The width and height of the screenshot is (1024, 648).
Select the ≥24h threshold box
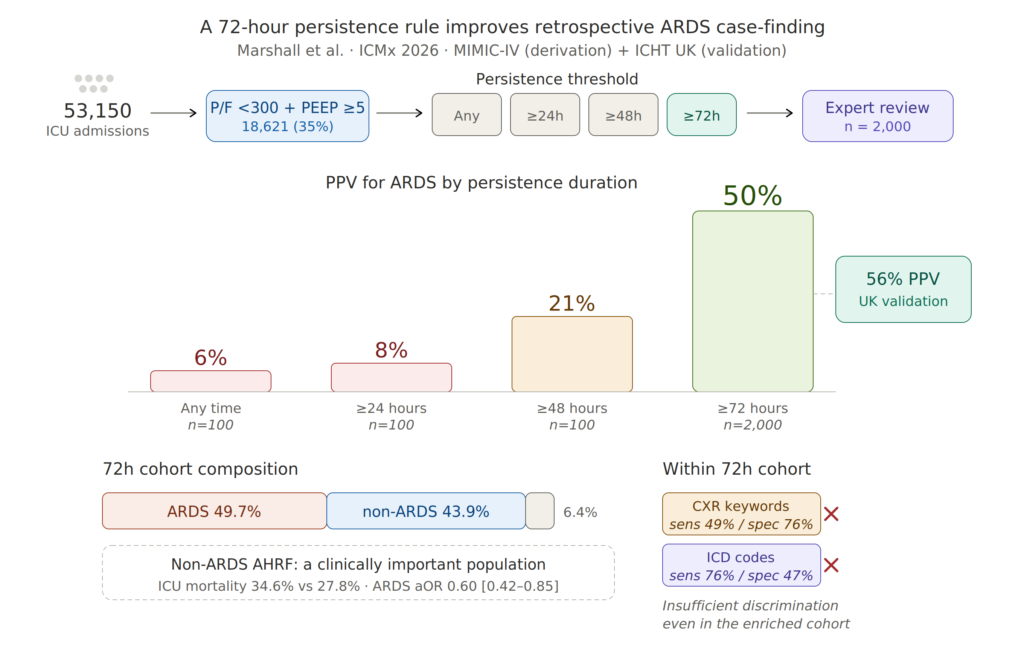click(x=545, y=115)
